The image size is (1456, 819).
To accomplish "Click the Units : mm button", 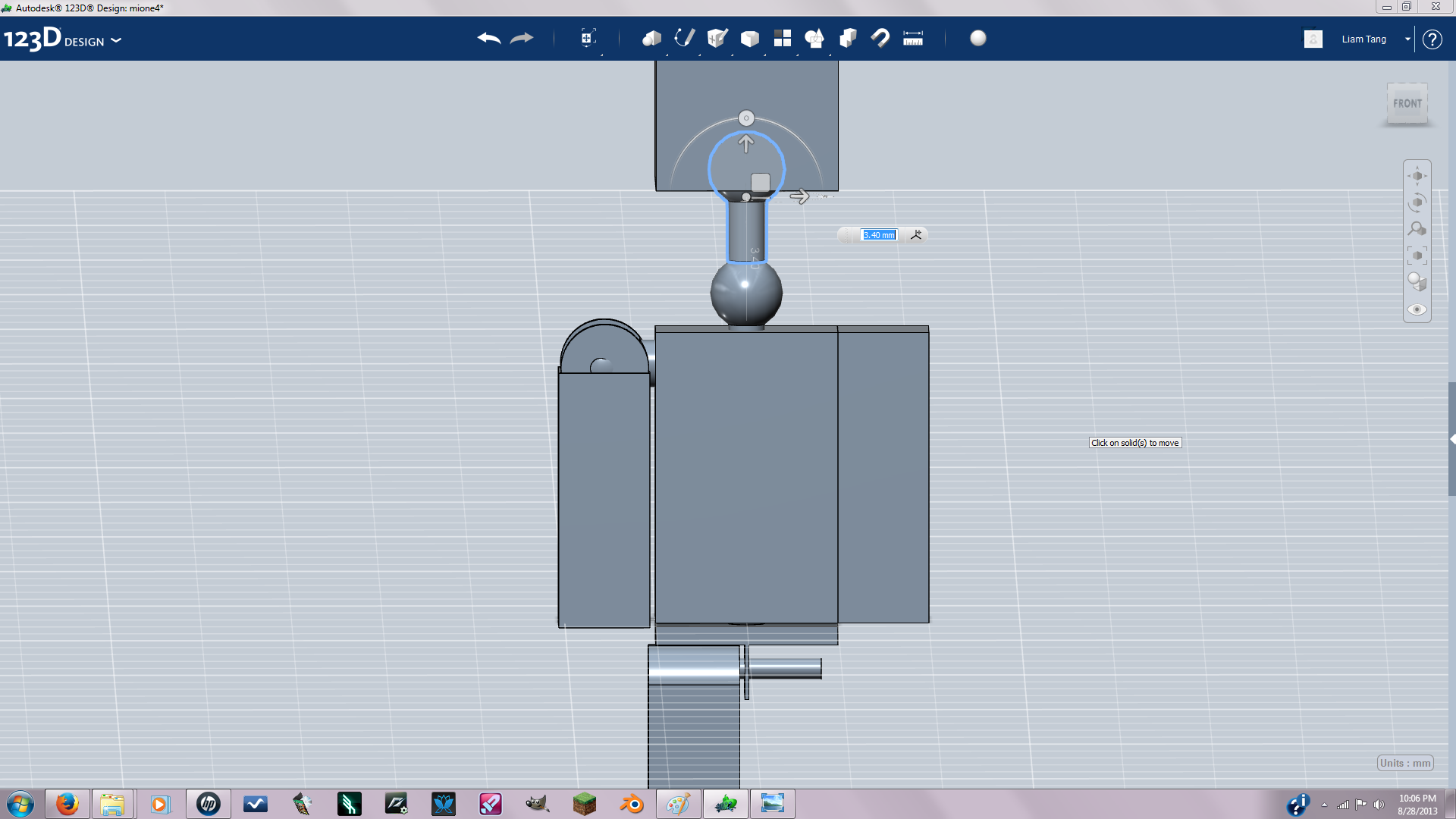I will (1405, 763).
